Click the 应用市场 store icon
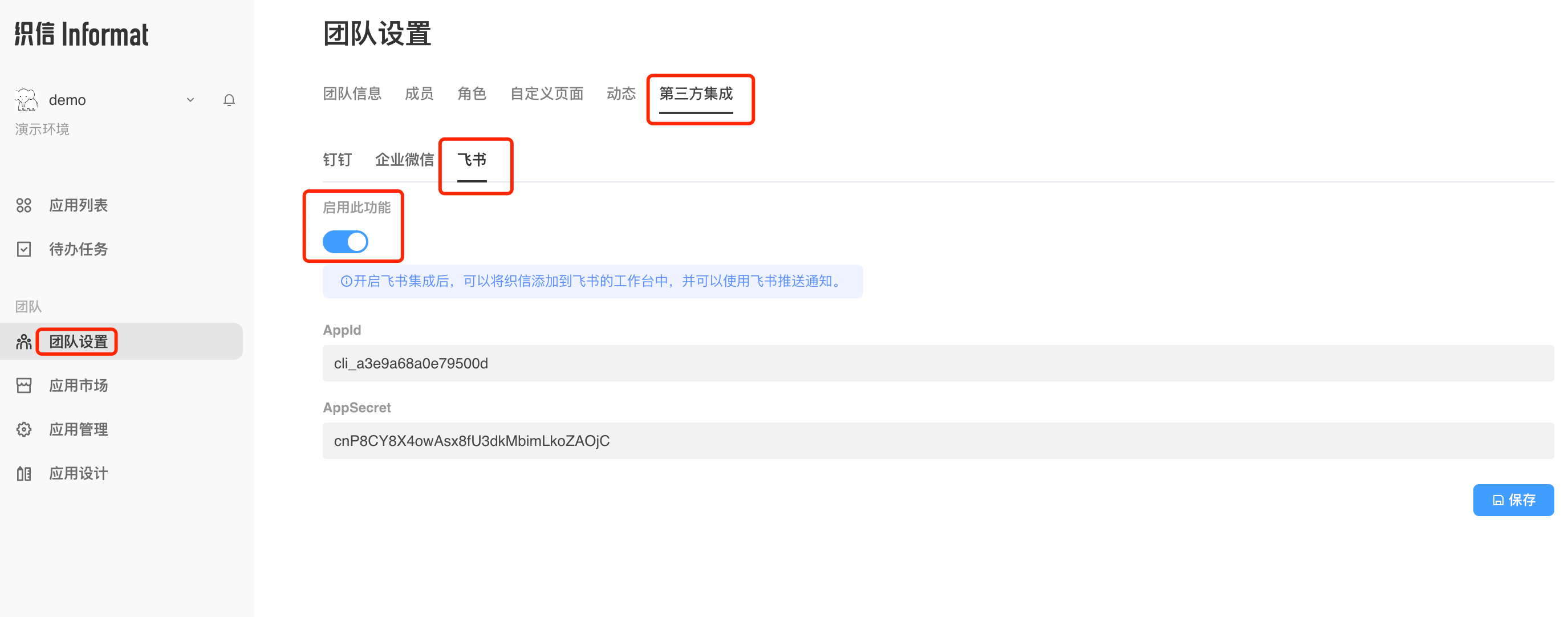1568x617 pixels. click(x=24, y=386)
